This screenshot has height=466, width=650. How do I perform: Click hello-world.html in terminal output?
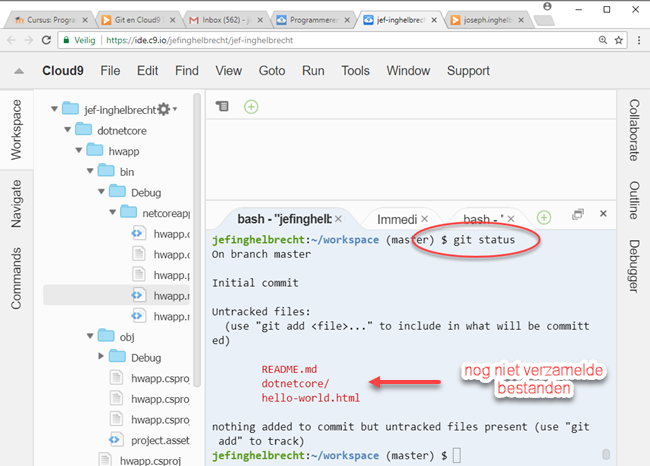click(x=310, y=398)
